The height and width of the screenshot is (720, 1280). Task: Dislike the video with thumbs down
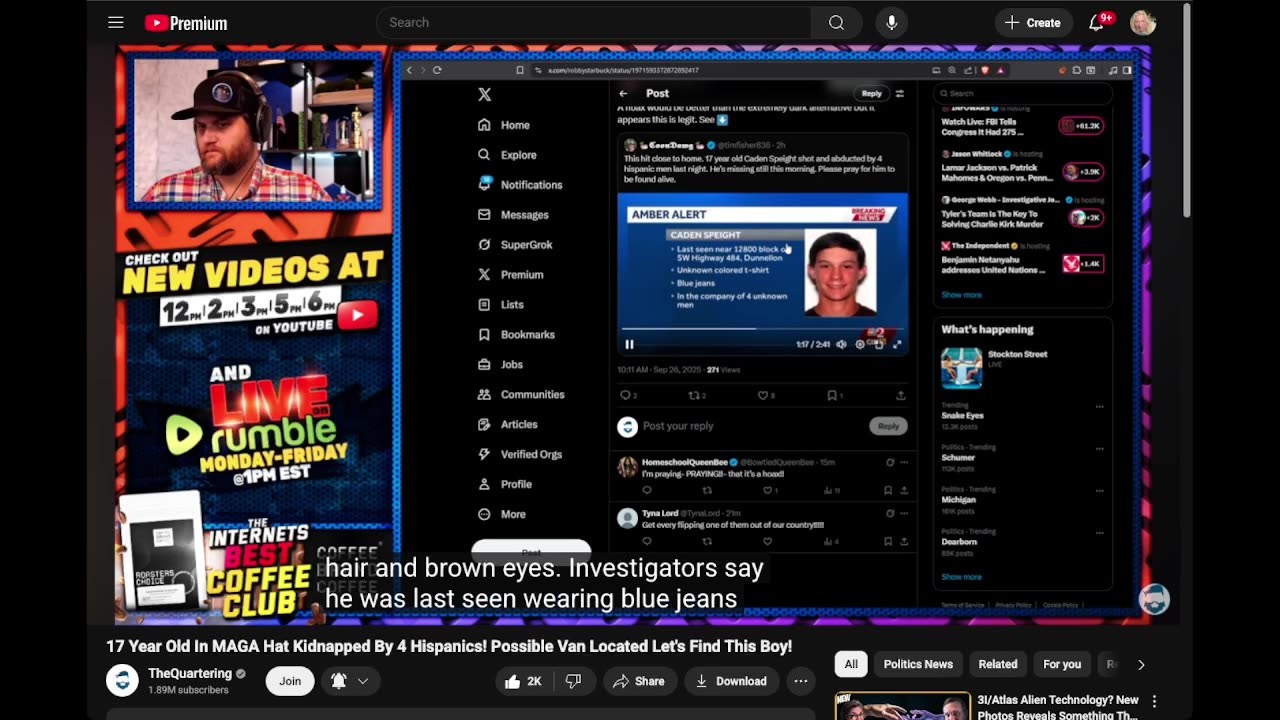pyautogui.click(x=573, y=681)
